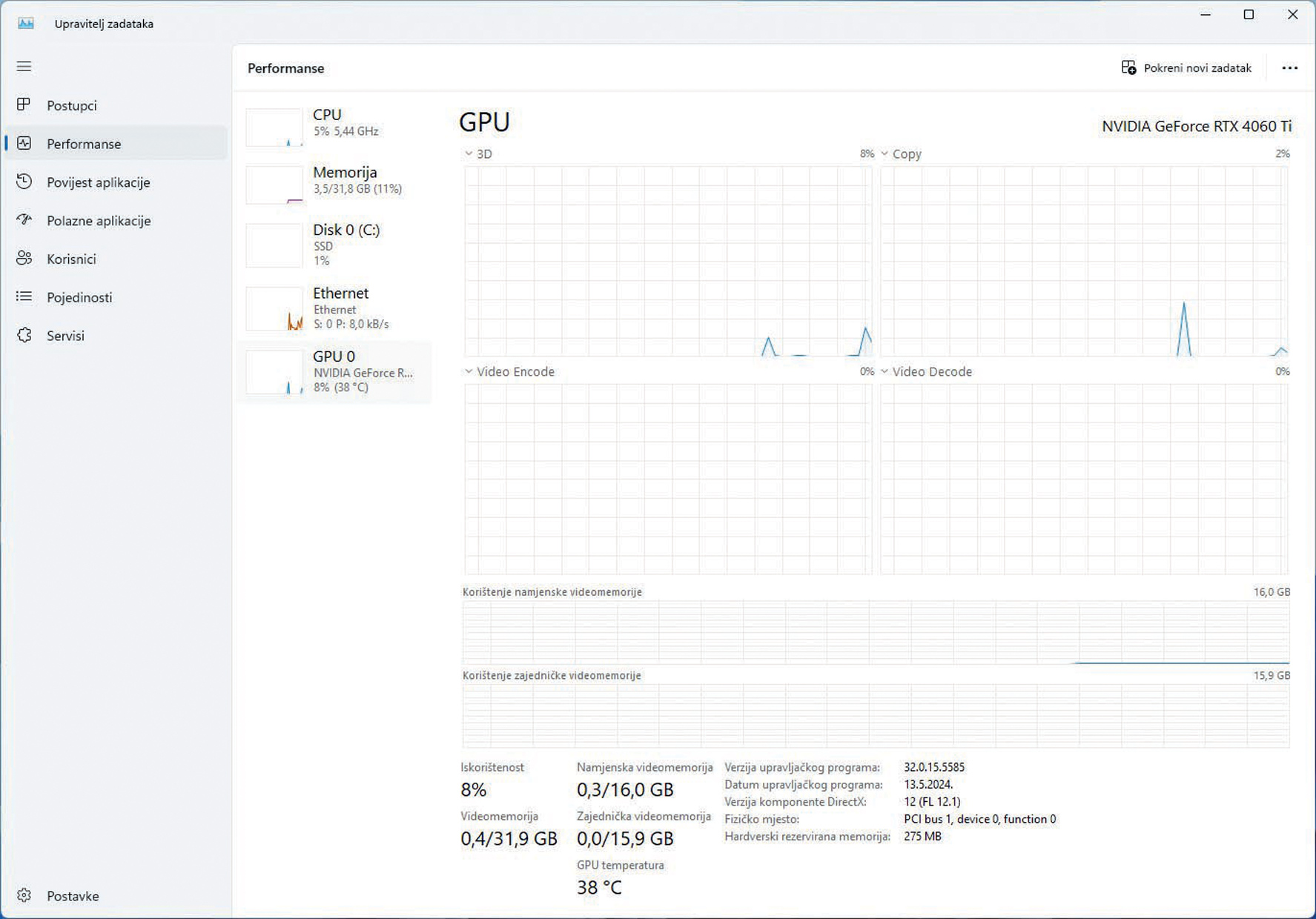This screenshot has height=919, width=1316.
Task: Click the Video Decode graph area
Action: pyautogui.click(x=1084, y=479)
